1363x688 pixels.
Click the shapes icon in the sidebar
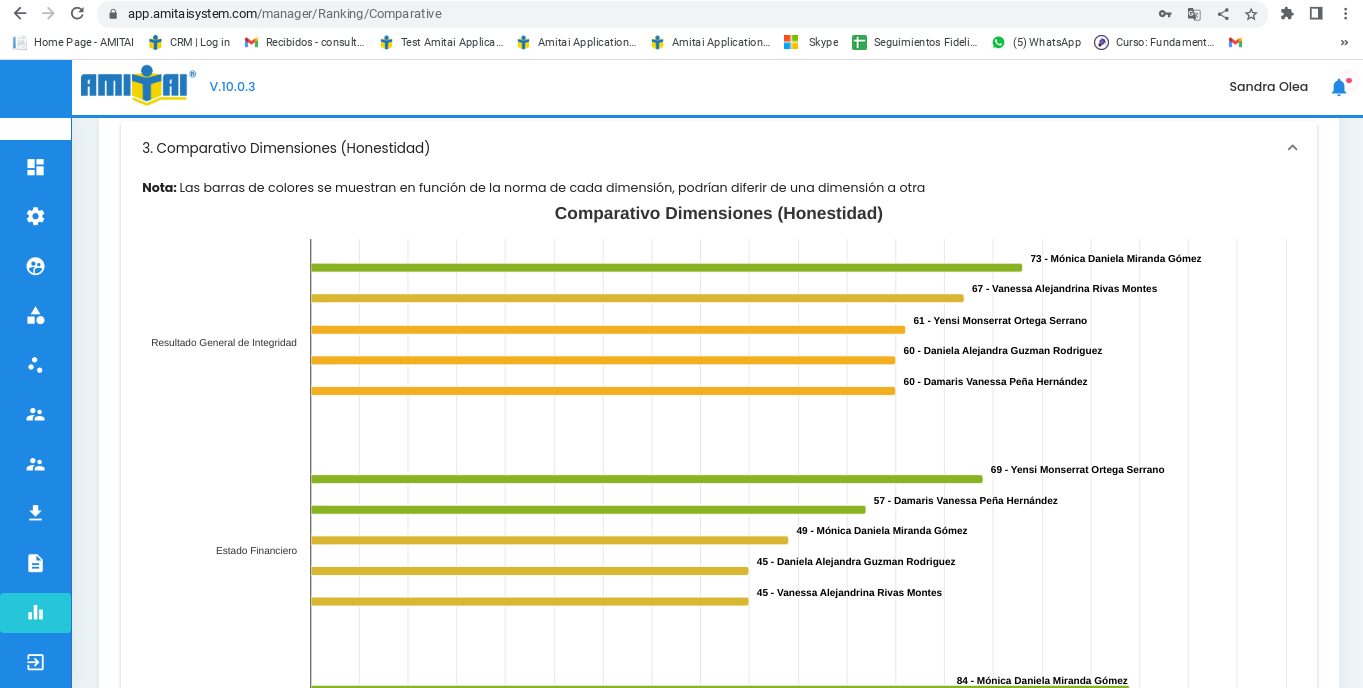coord(35,316)
